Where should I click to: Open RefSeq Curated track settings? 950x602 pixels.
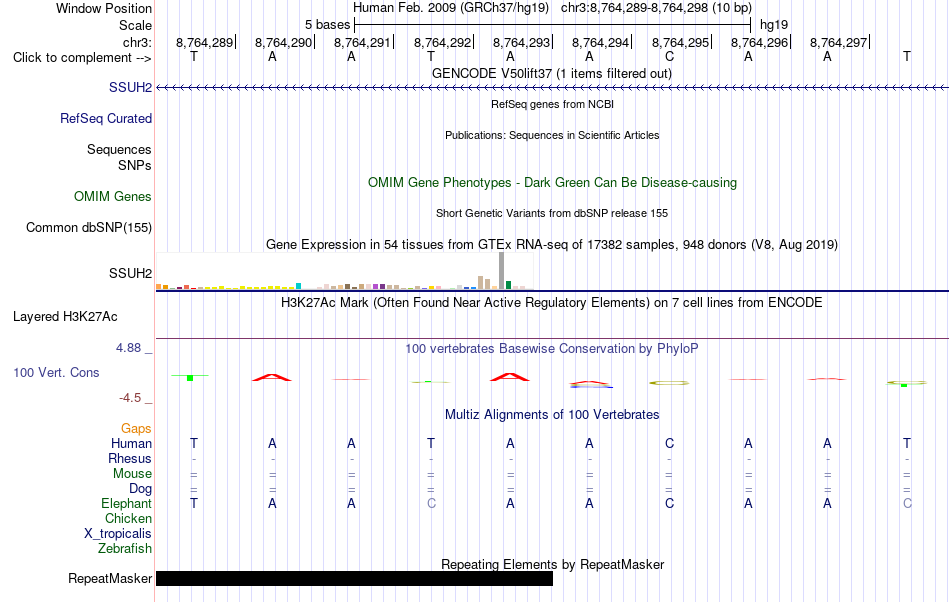(106, 119)
